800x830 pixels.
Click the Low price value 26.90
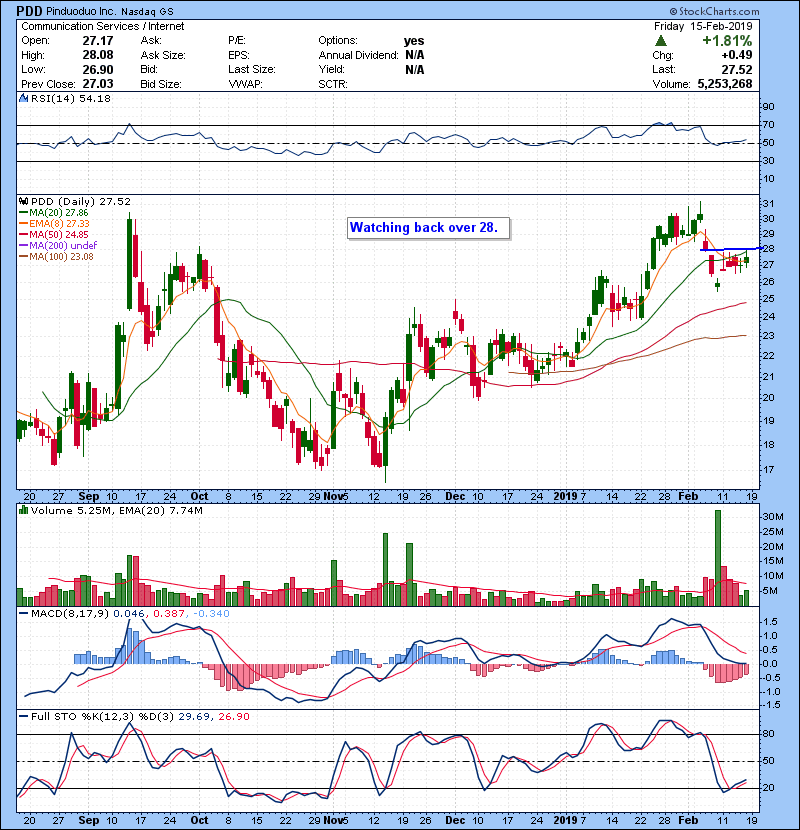[x=98, y=69]
